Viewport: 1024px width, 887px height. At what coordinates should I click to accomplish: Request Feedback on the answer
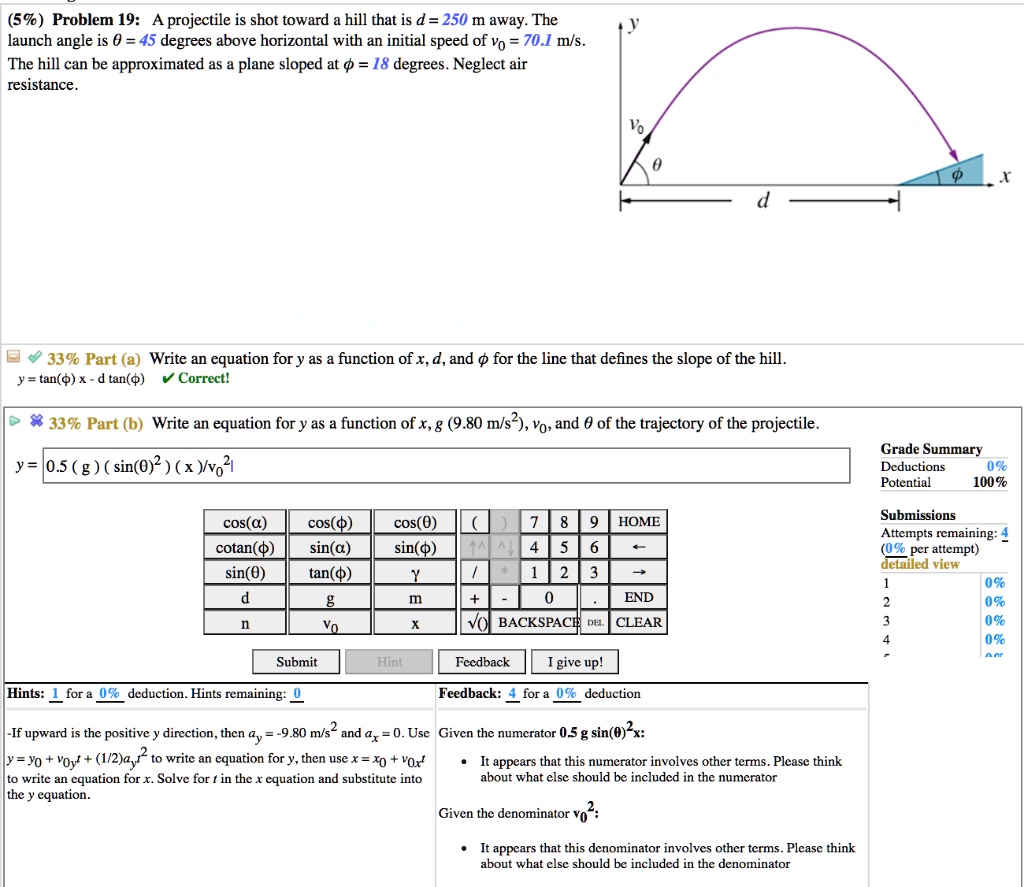tap(482, 662)
